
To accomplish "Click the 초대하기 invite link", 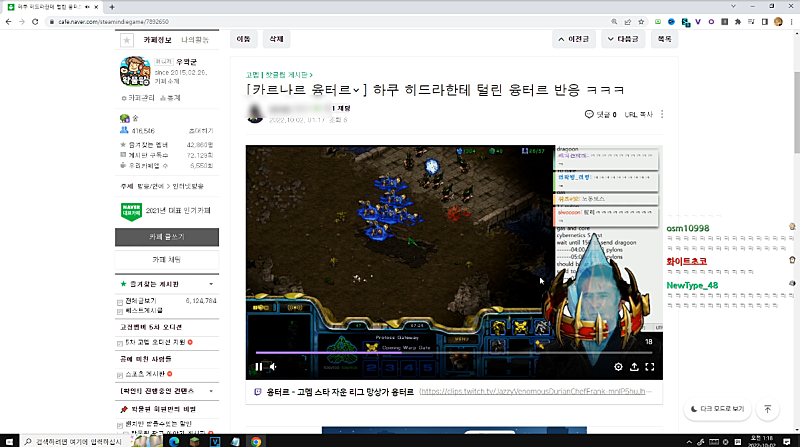I will 201,131.
